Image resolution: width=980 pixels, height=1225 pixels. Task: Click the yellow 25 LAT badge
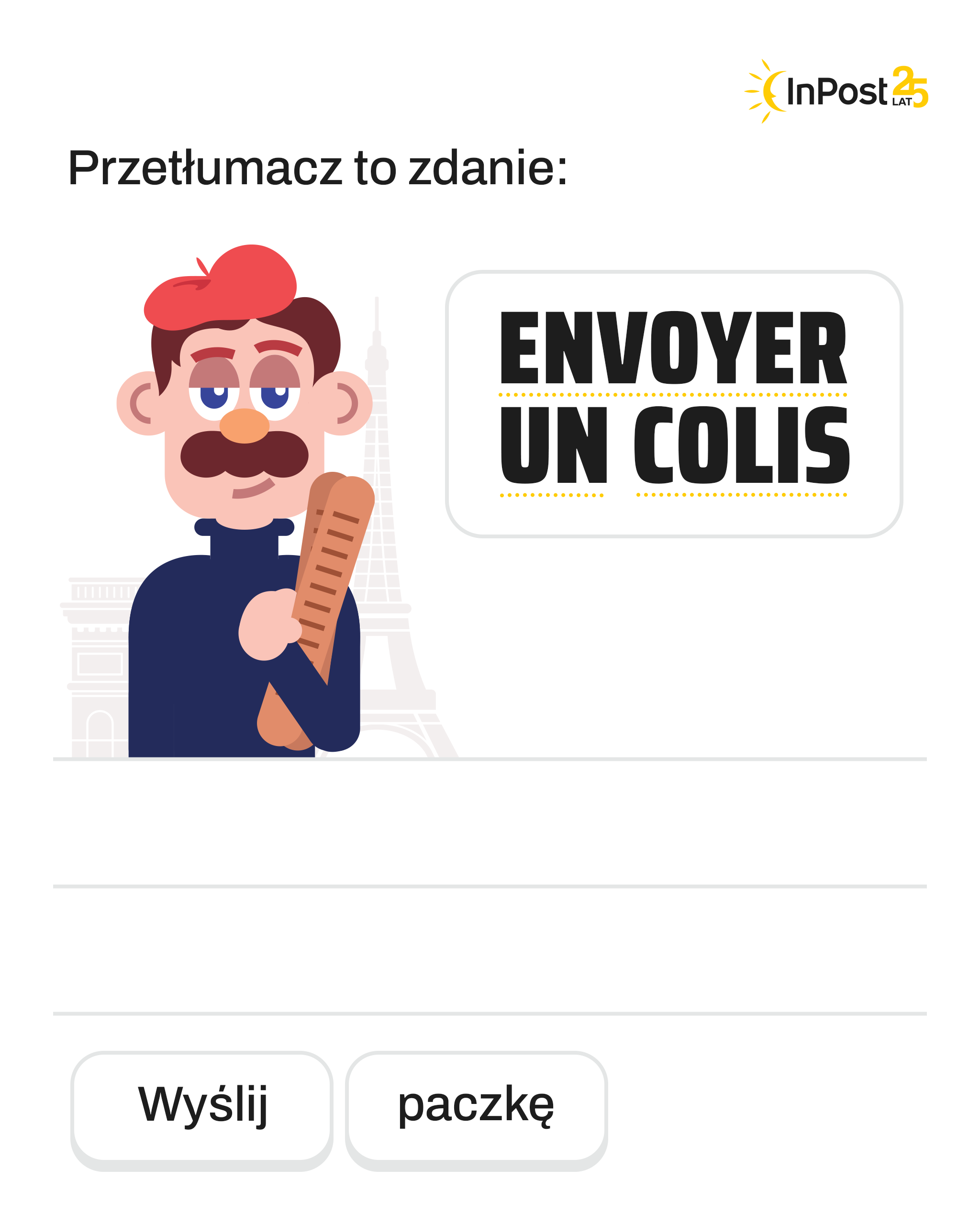coord(910,87)
